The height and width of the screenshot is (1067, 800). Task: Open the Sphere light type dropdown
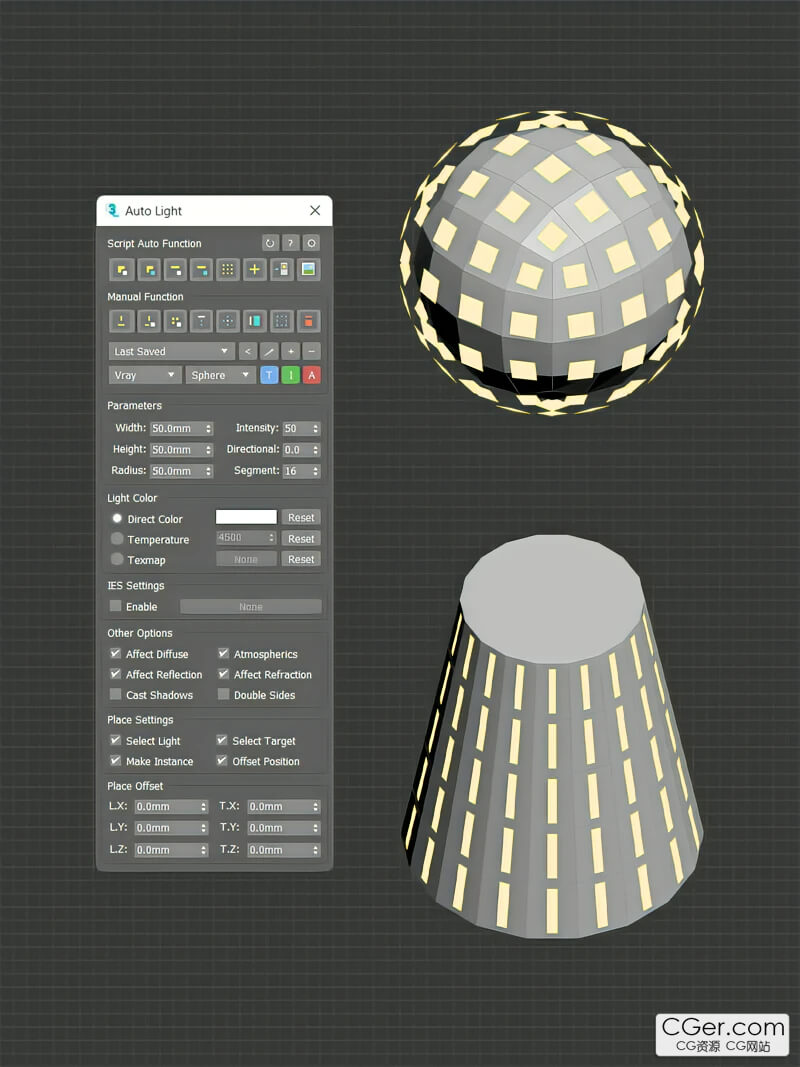point(221,375)
